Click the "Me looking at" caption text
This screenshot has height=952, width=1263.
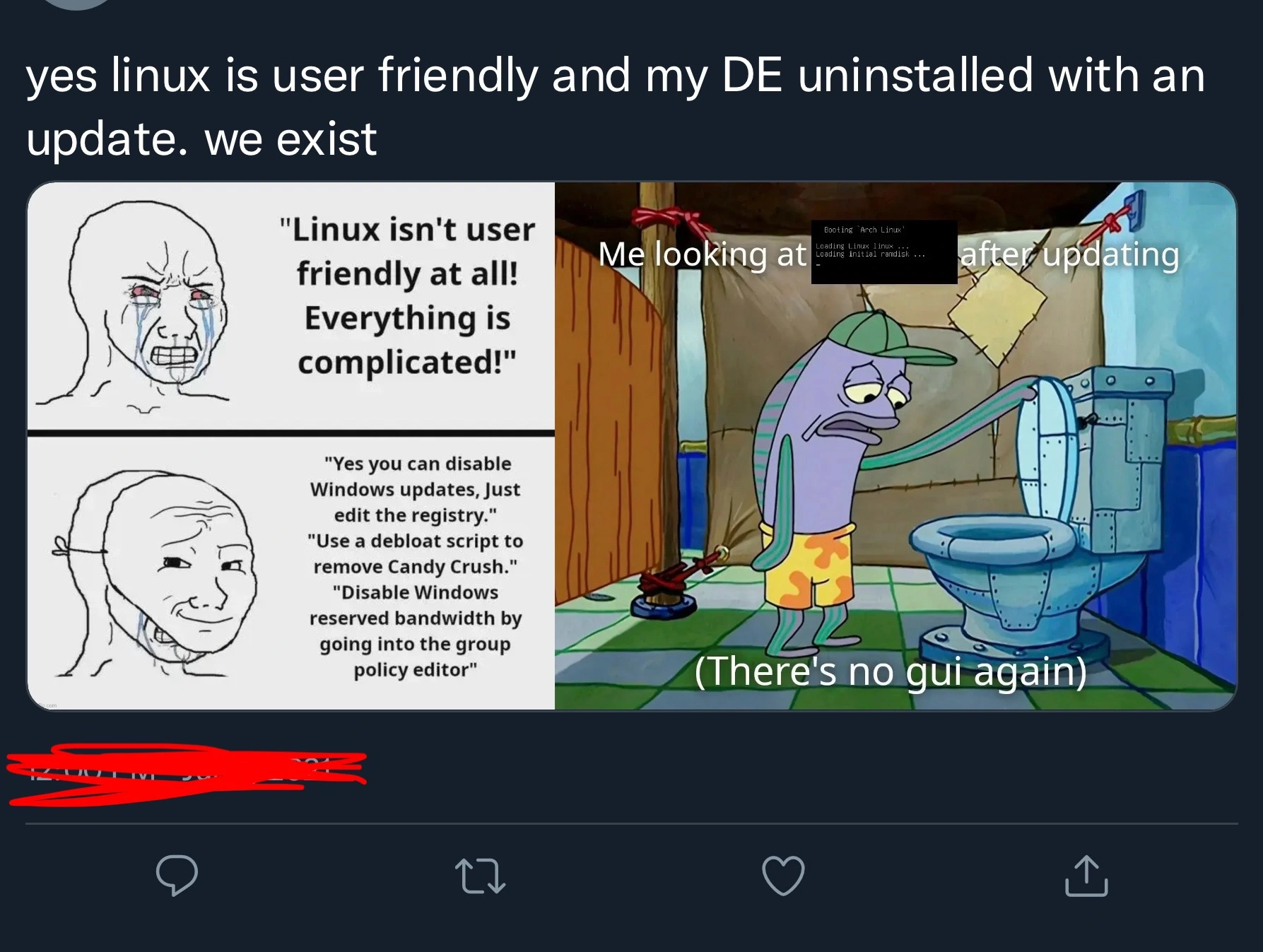click(702, 254)
